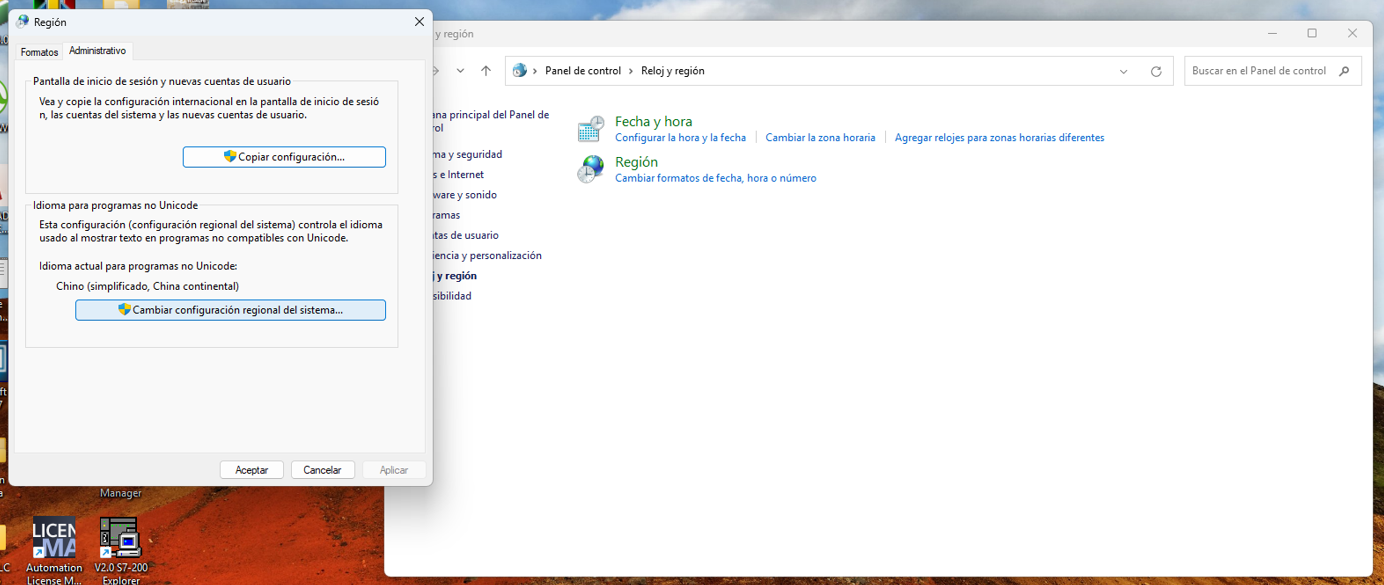Click the Región globe icon in Control Panel
Viewport: 1384px width, 585px height.
coord(591,169)
